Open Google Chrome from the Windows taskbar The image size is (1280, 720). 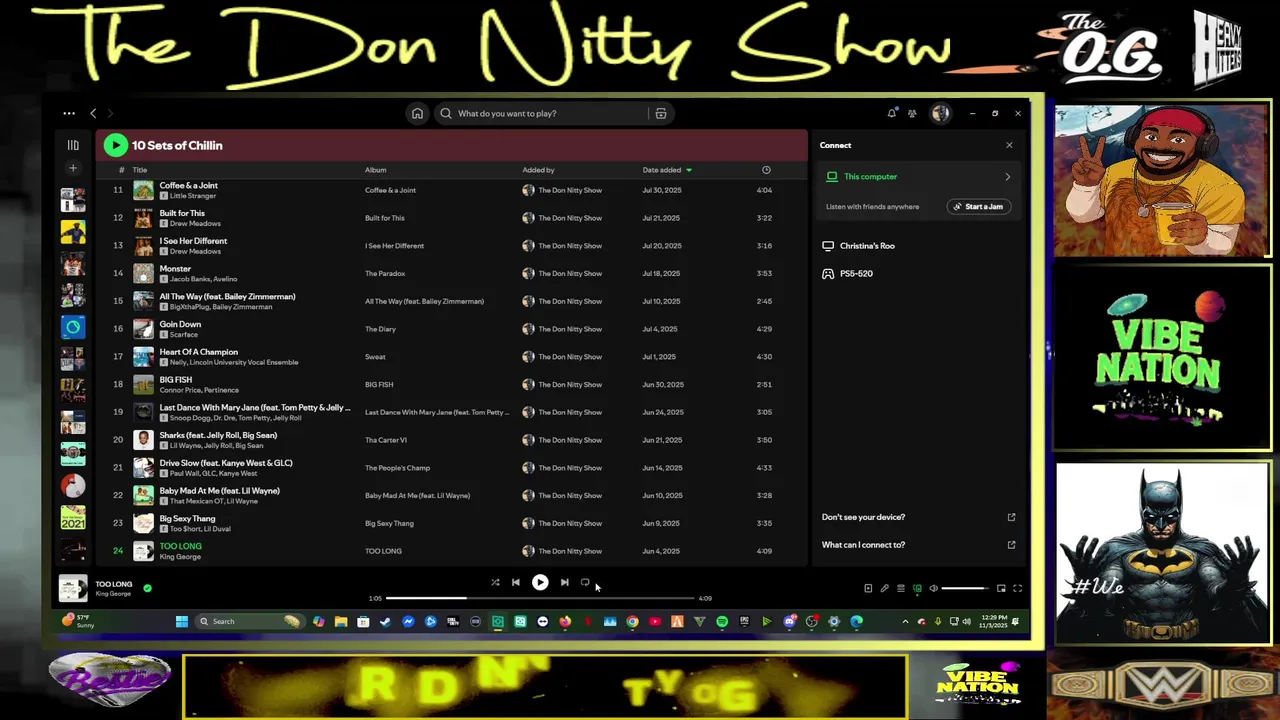pos(632,621)
